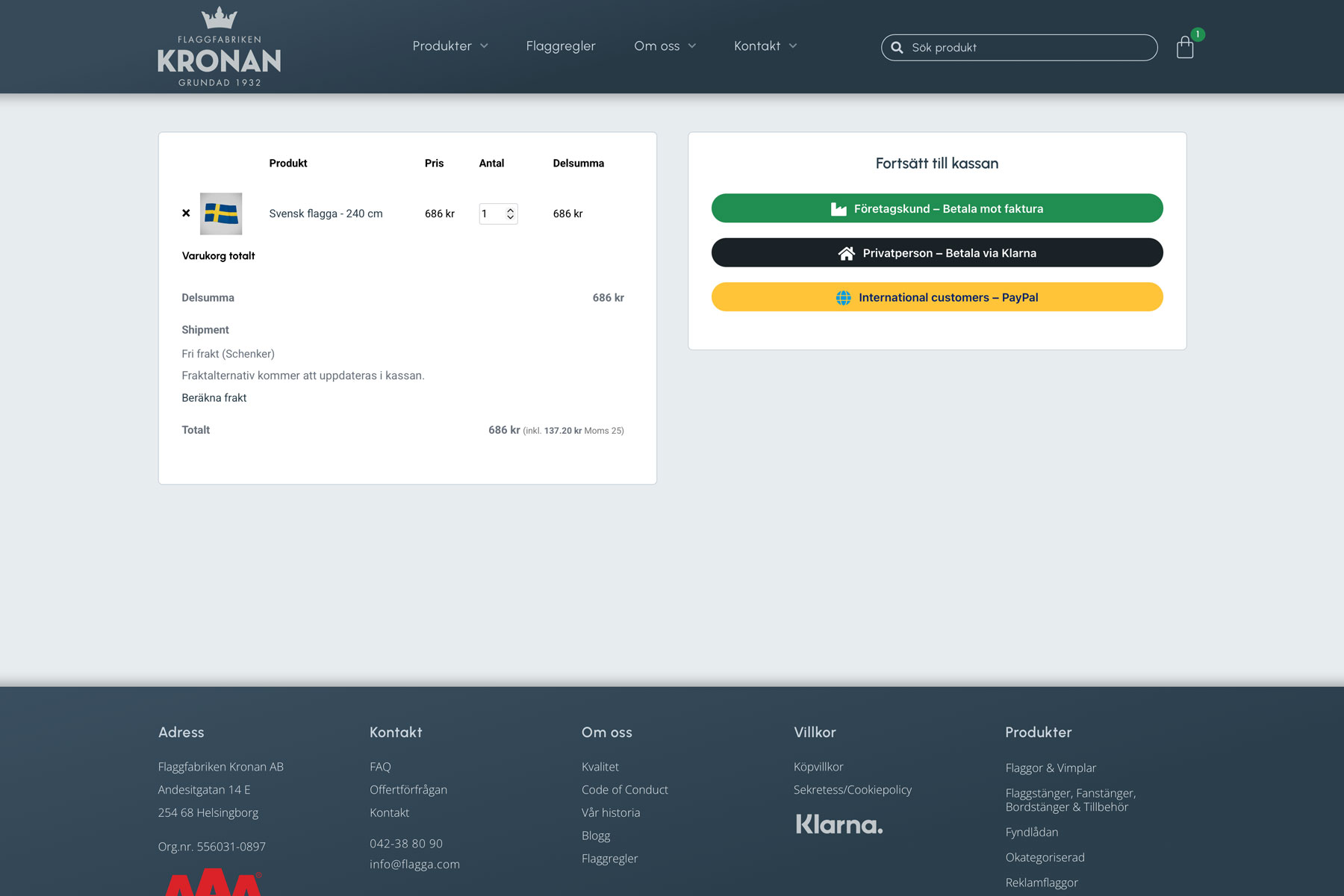
Task: Click the Klarna logo in footer
Action: (x=839, y=824)
